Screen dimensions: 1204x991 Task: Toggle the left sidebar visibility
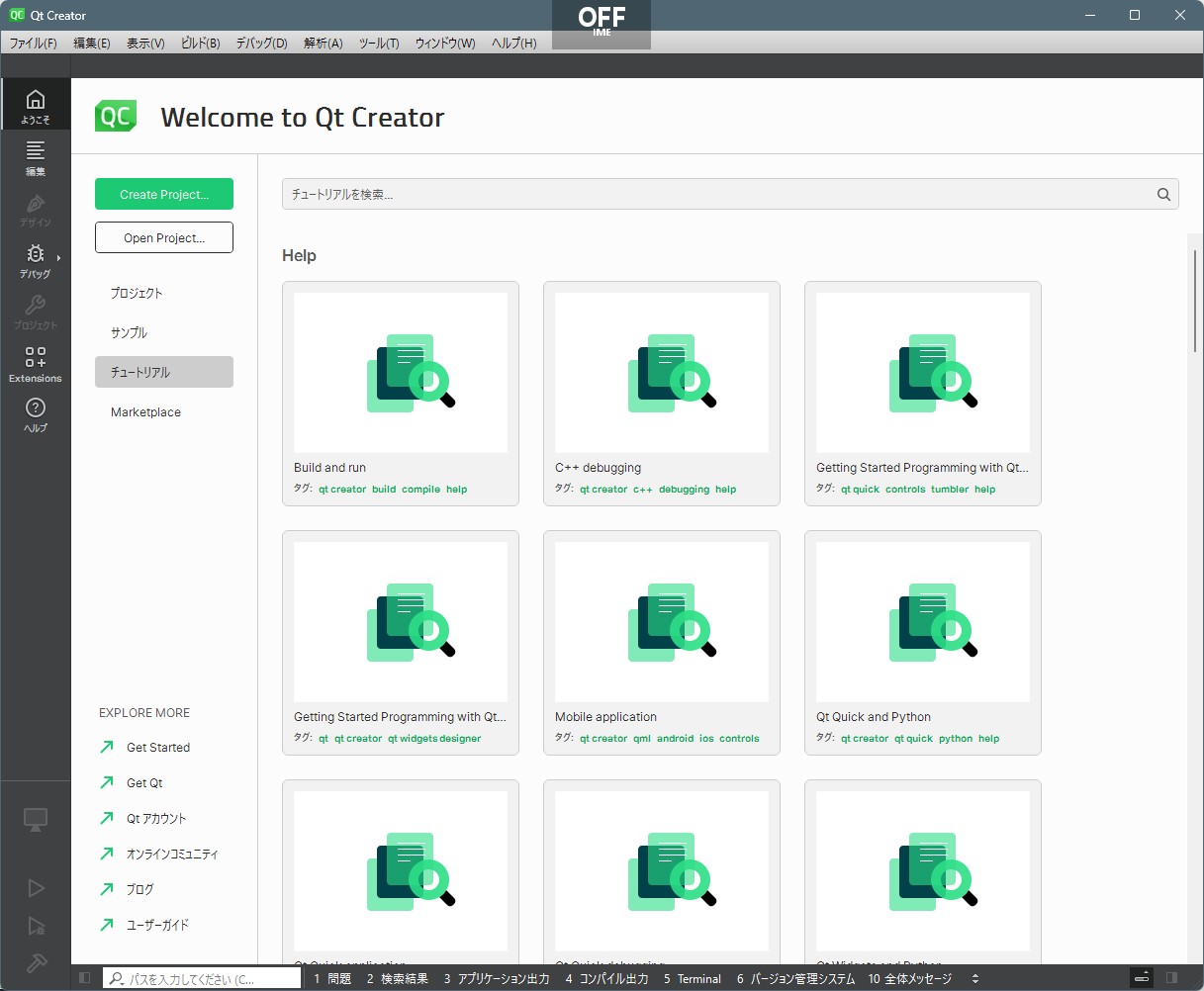coord(85,978)
